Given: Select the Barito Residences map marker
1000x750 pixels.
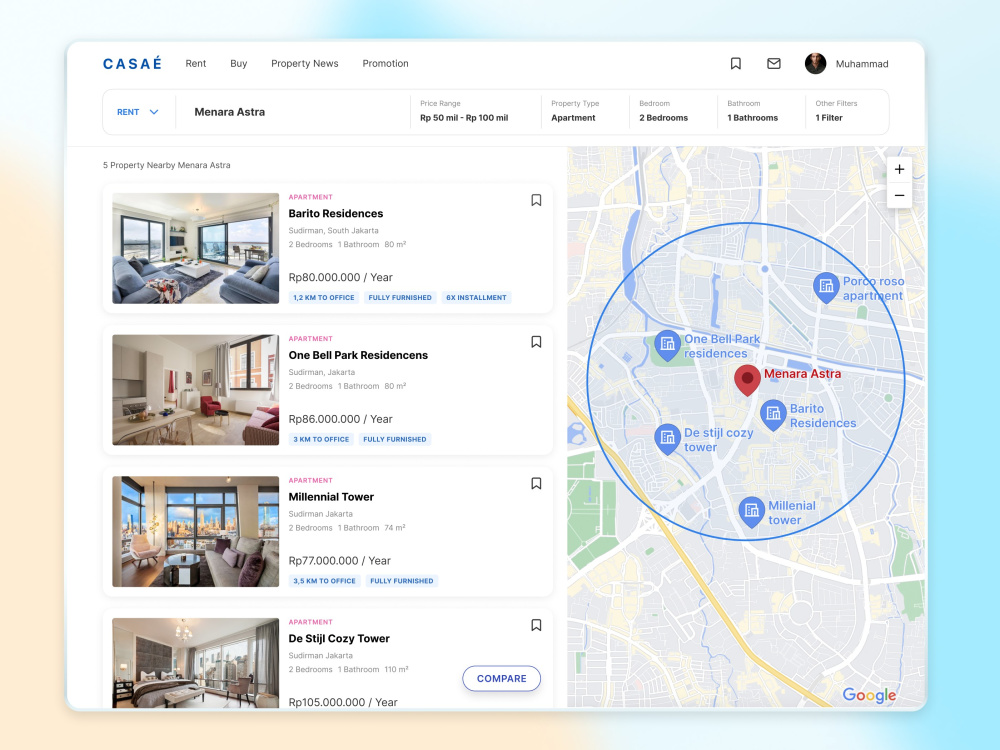Looking at the screenshot, I should [773, 415].
